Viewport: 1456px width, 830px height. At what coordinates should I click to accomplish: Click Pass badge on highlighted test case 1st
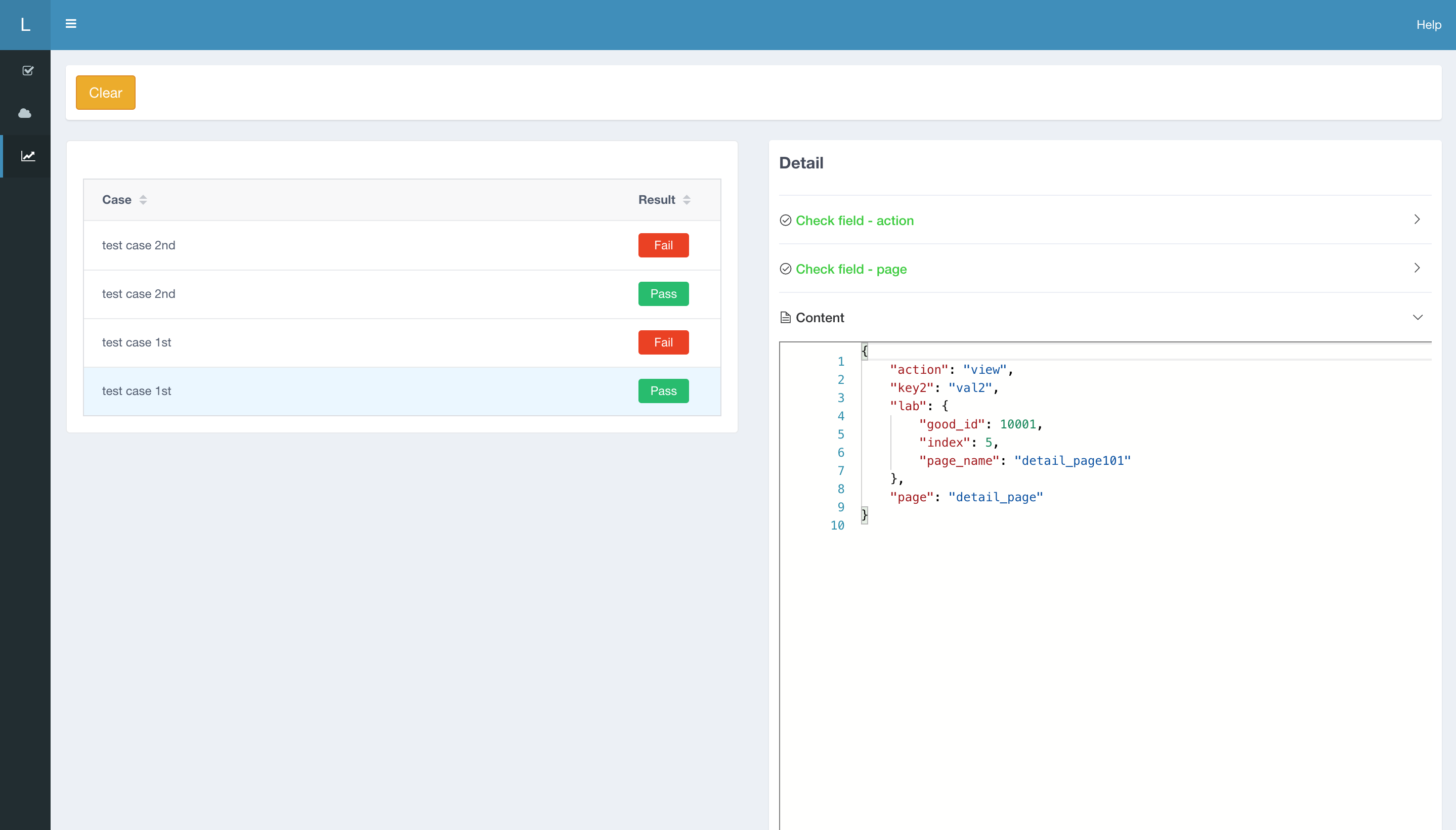(663, 391)
